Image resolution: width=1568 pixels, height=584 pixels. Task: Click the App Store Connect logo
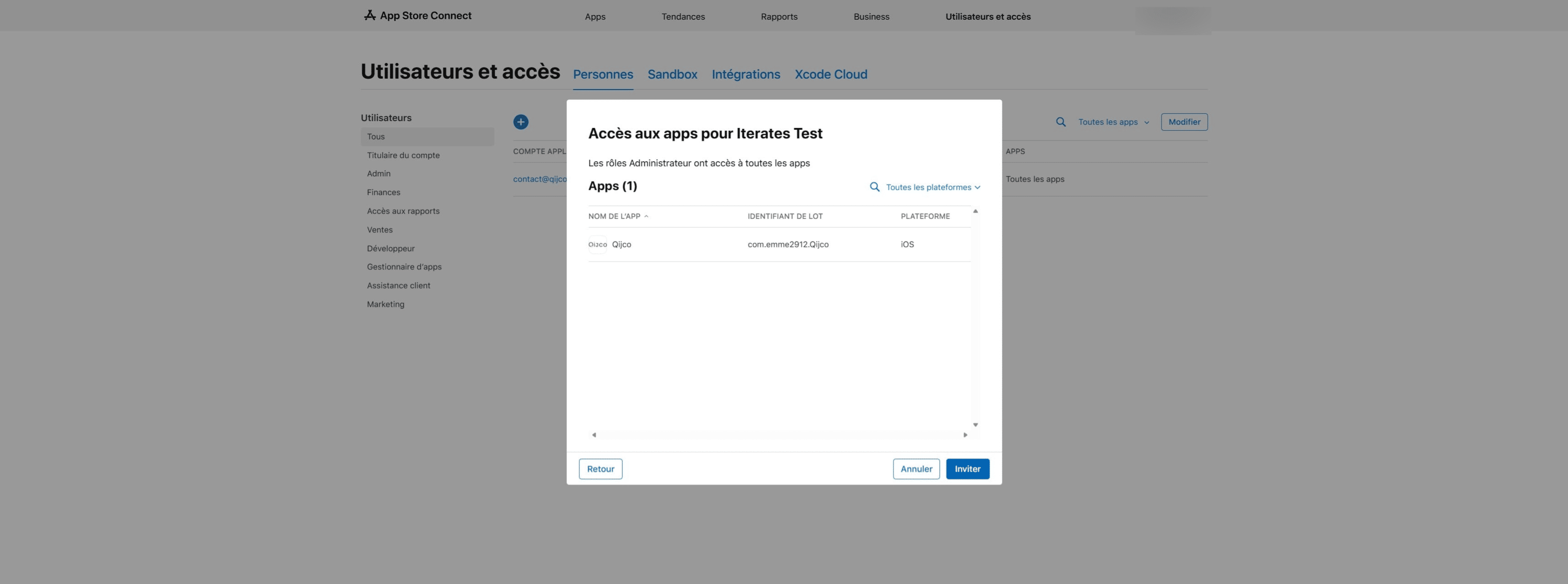pyautogui.click(x=417, y=16)
